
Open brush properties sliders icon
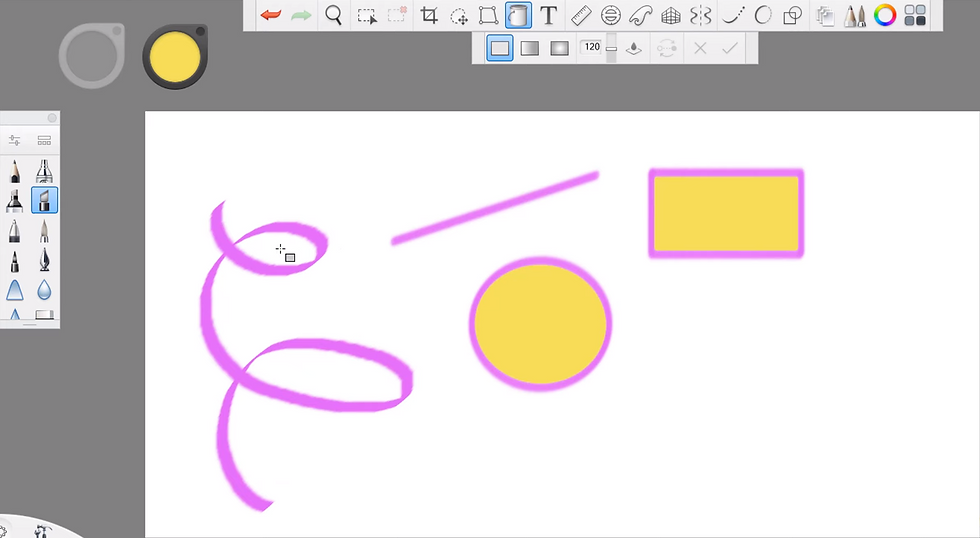tap(14, 140)
